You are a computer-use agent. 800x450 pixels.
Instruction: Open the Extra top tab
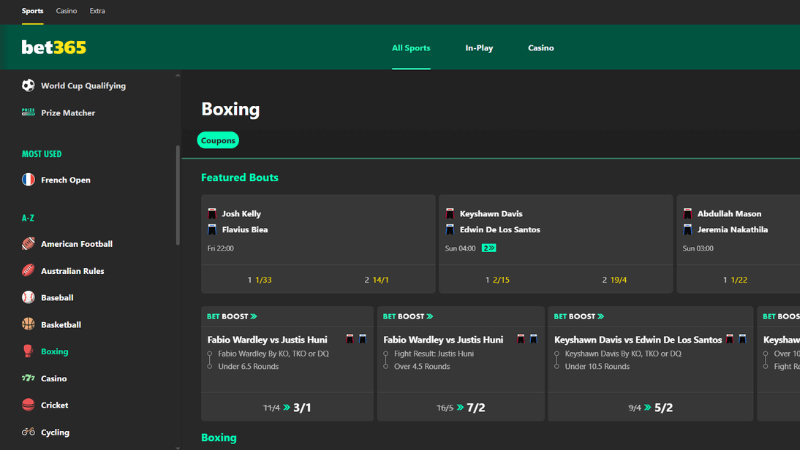pyautogui.click(x=97, y=11)
